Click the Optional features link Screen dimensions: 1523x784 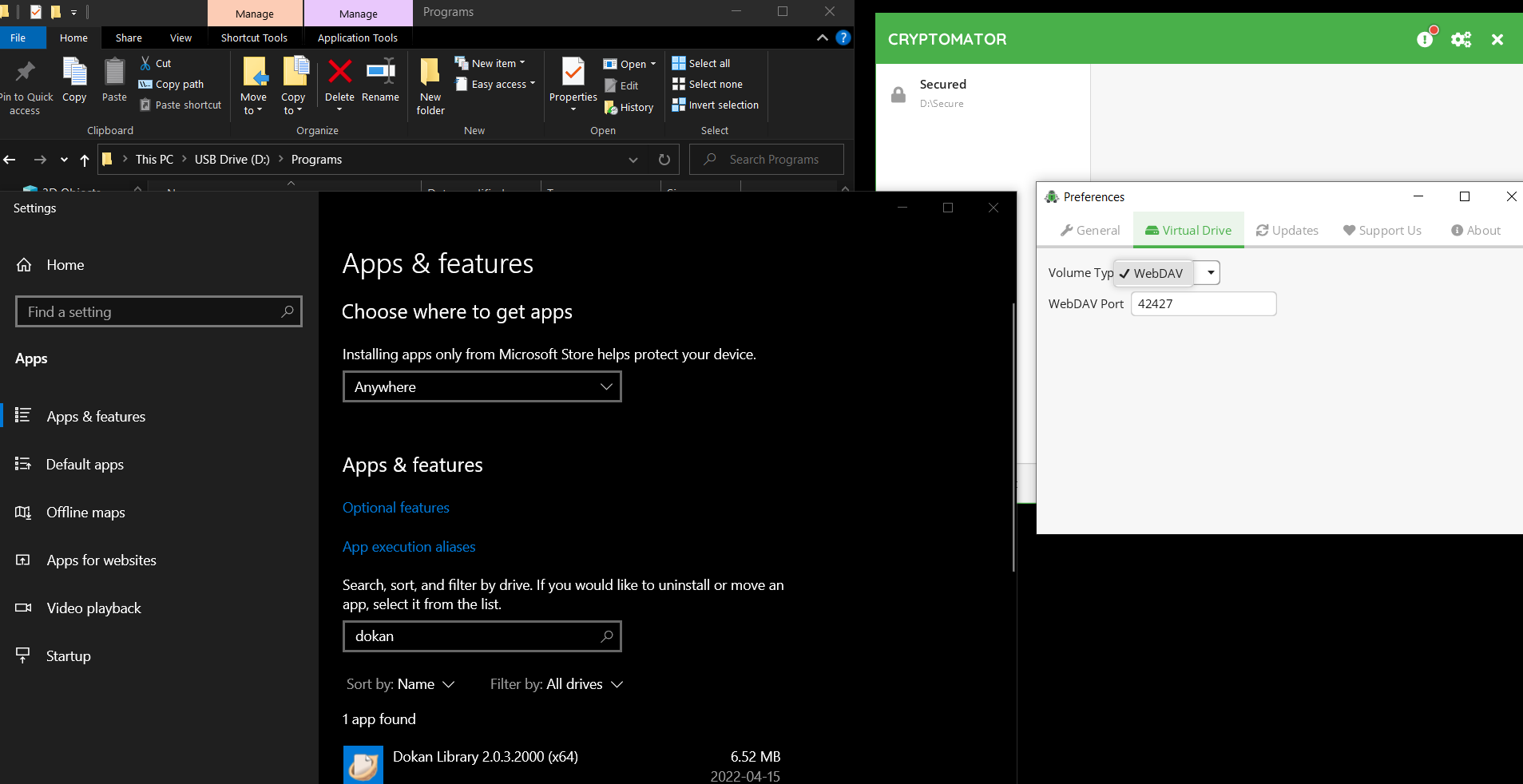(396, 508)
